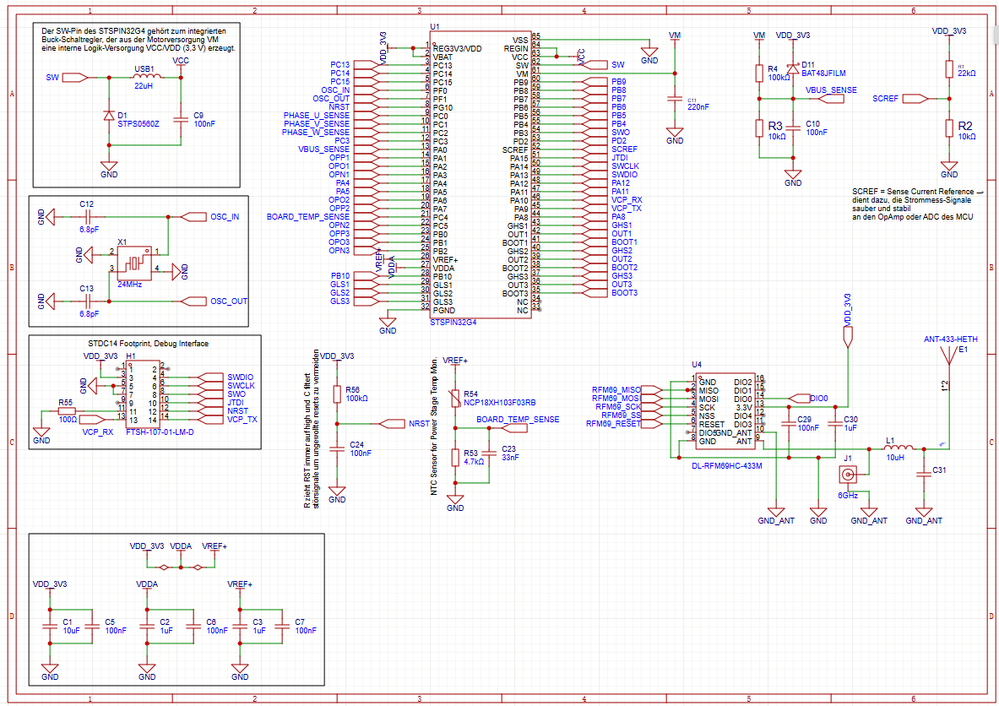Image resolution: width=999 pixels, height=706 pixels.
Task: Click the STDC14 Footprint Debug Interface frame title
Action: click(150, 342)
